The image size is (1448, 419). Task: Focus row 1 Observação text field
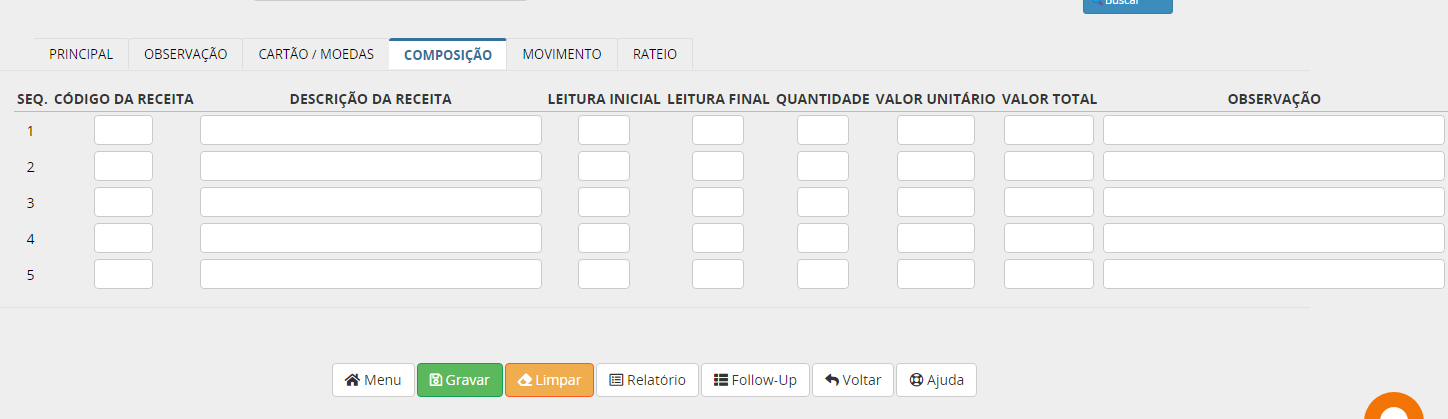[1273, 130]
